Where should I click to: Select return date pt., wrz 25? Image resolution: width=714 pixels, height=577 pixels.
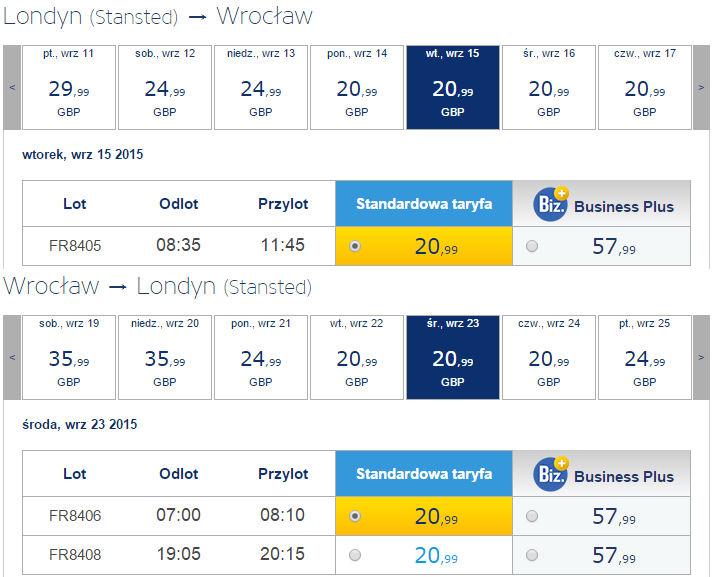[x=645, y=357]
